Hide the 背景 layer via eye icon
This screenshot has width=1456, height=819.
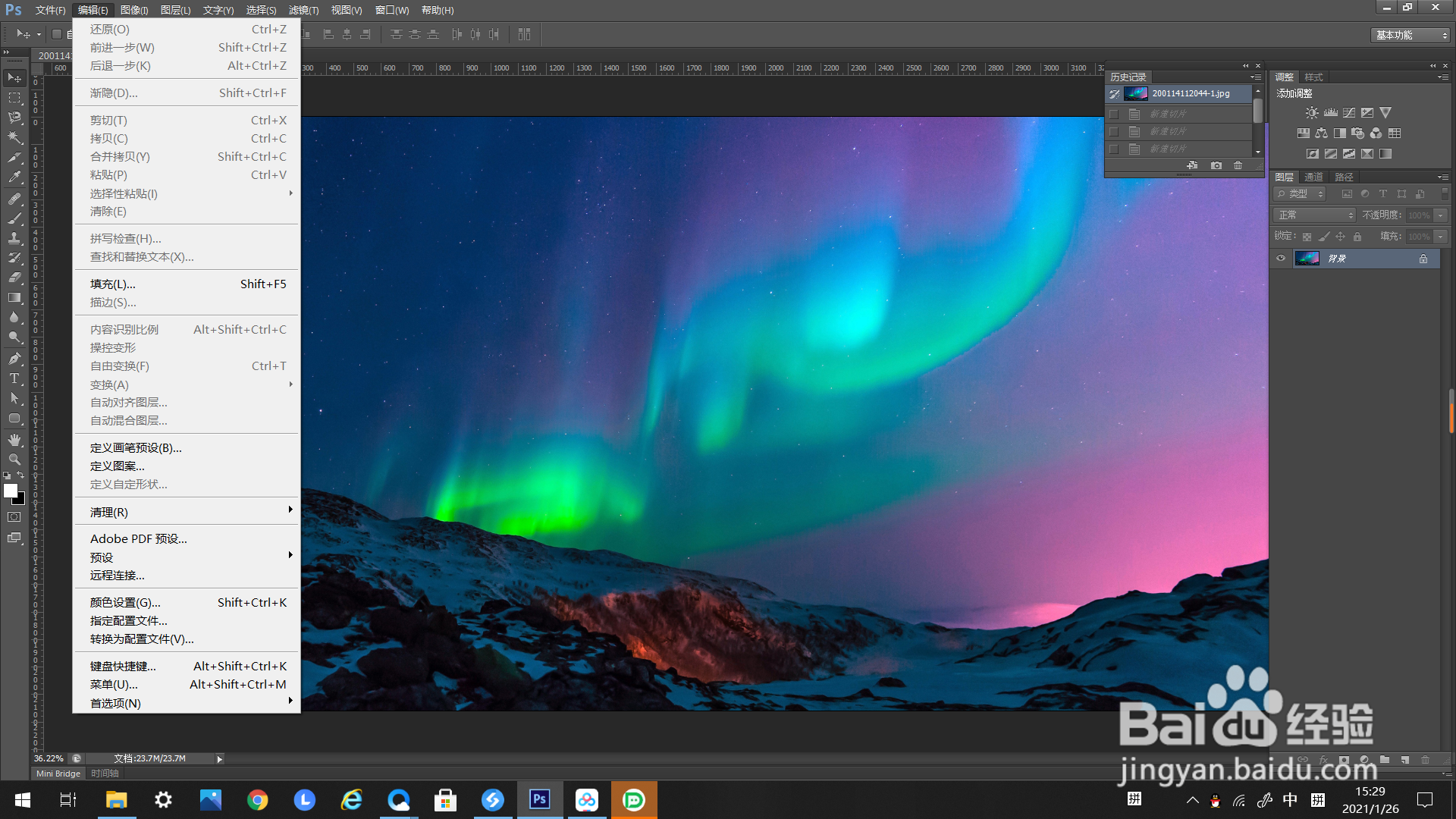pos(1281,259)
